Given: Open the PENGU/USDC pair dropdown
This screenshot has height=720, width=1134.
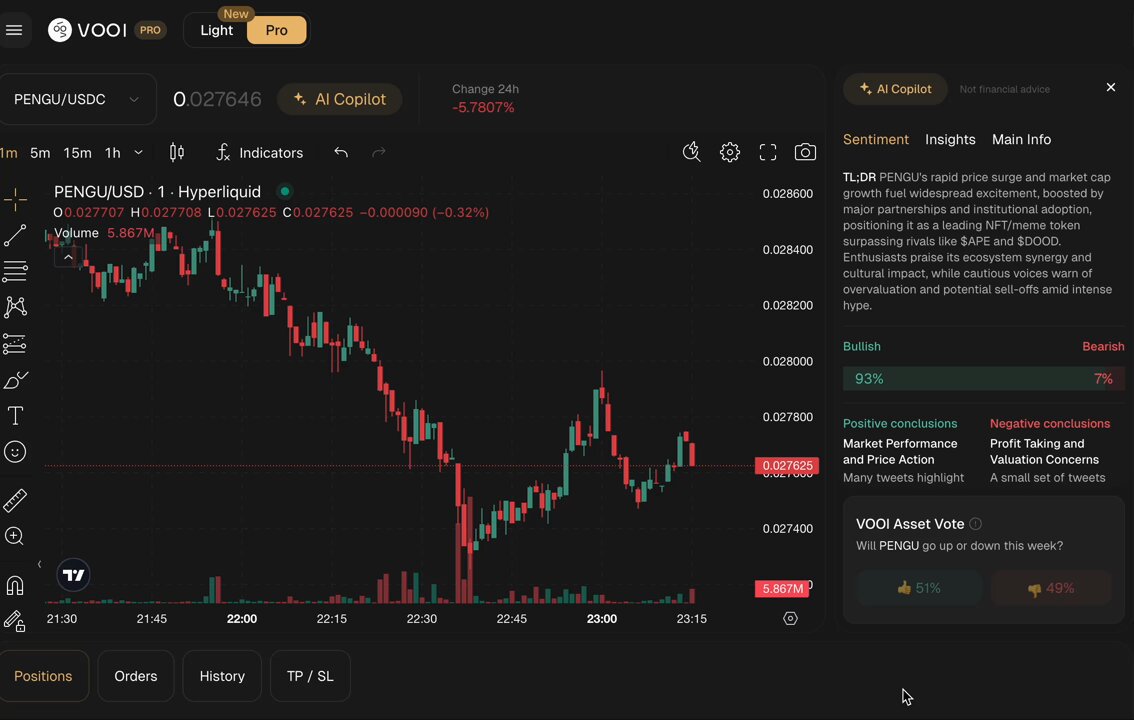Looking at the screenshot, I should coord(76,99).
